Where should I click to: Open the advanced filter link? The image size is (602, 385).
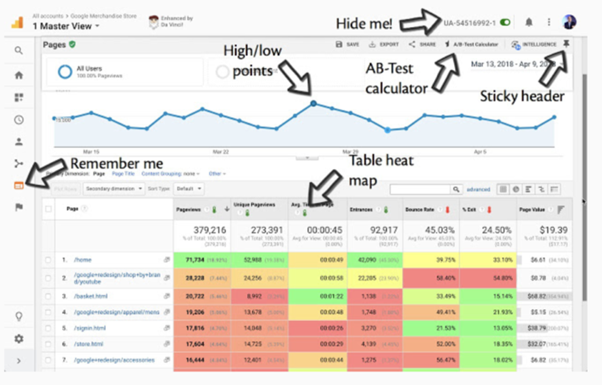[x=478, y=189]
